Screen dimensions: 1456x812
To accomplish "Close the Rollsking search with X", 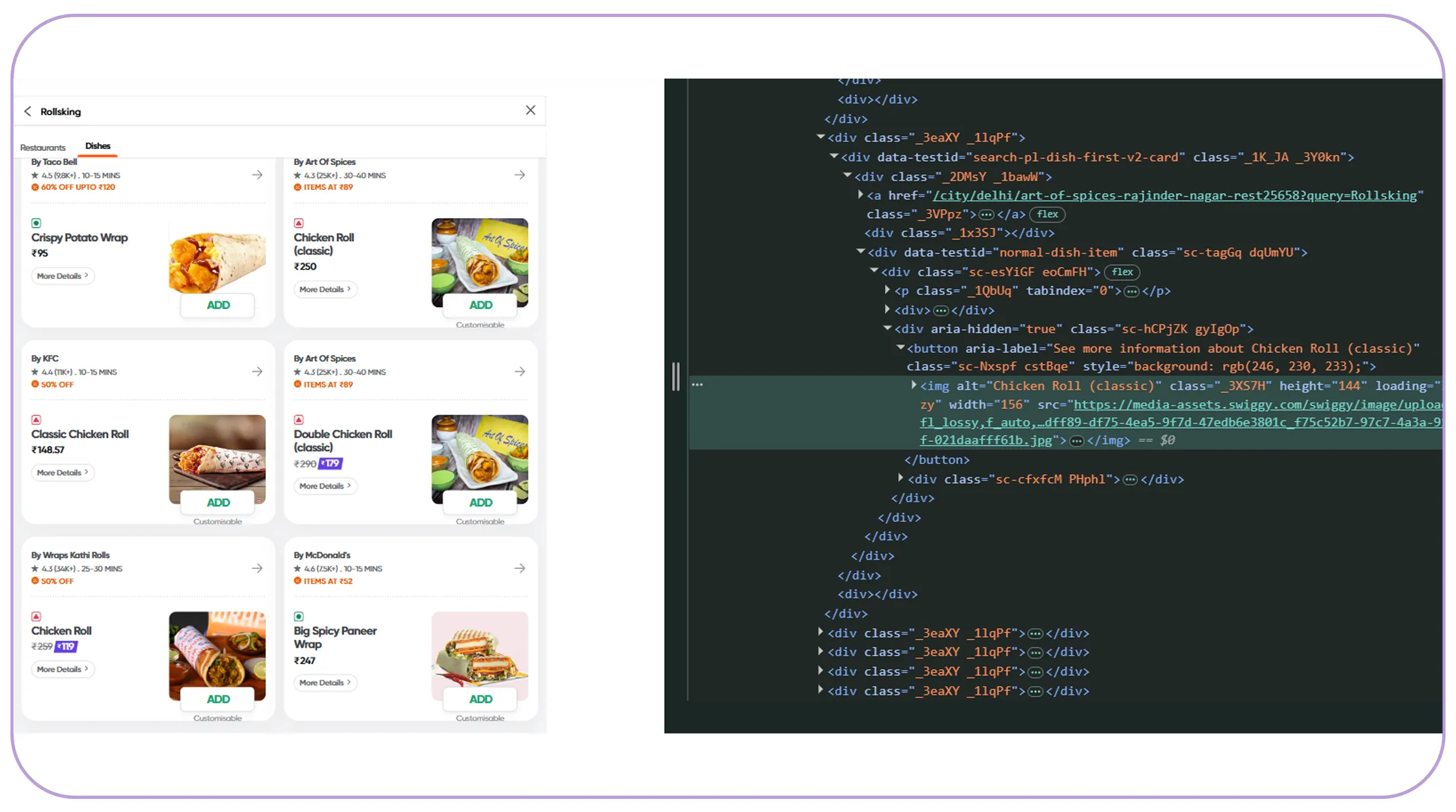I will pos(531,110).
